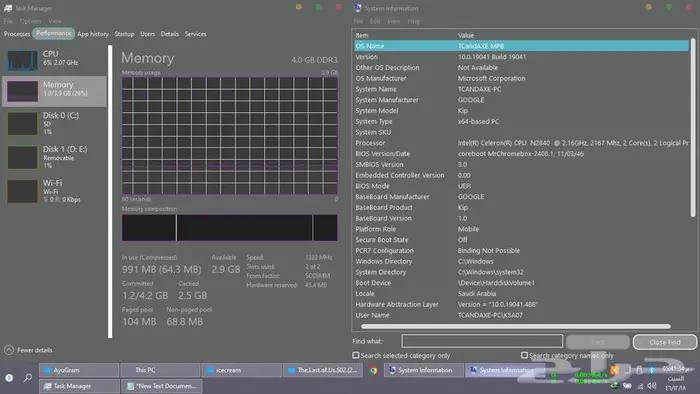This screenshot has width=700, height=394.
Task: Select the CPU performance graph thumbnail
Action: click(x=22, y=60)
